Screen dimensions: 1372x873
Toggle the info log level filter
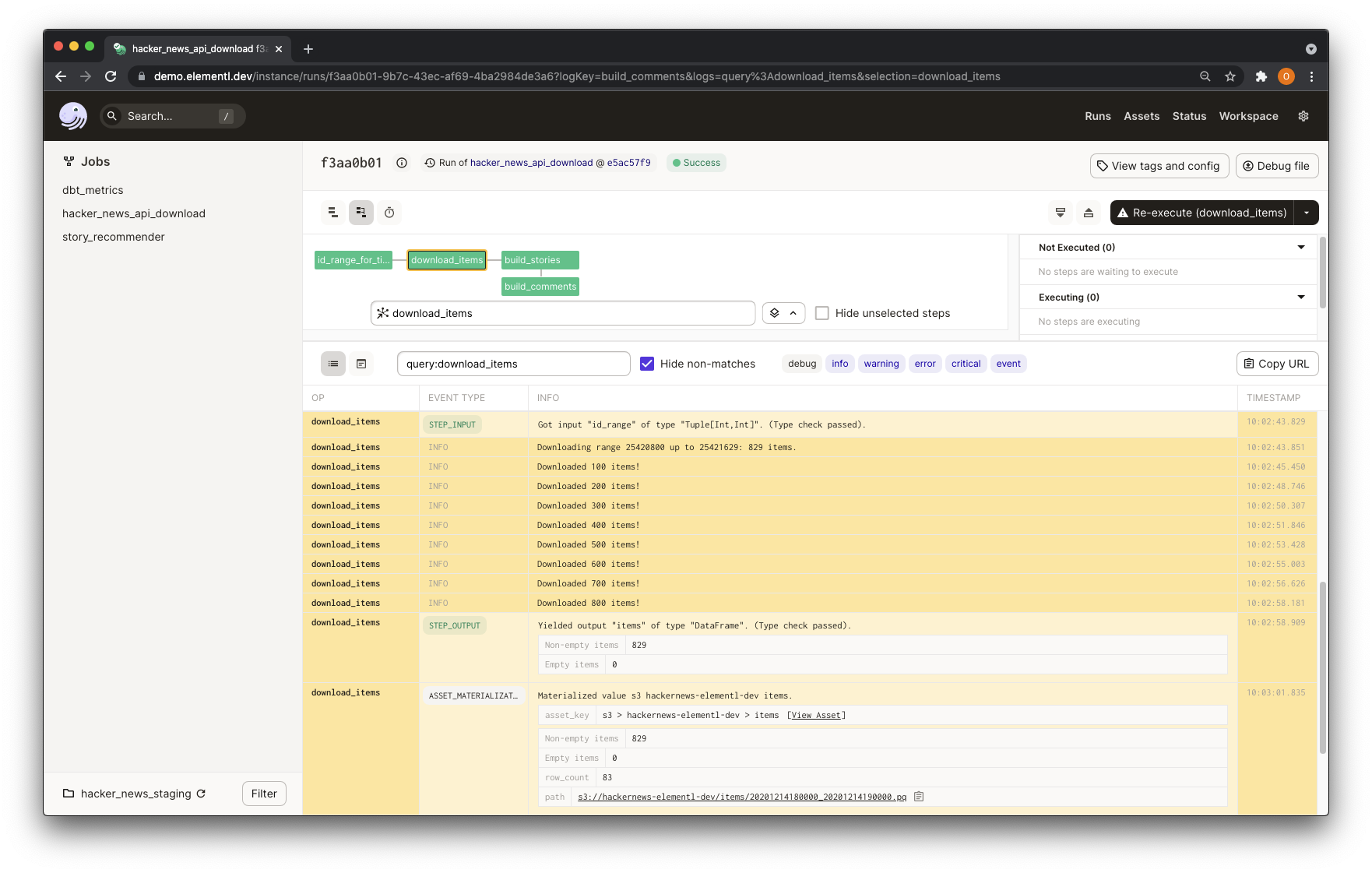[840, 364]
